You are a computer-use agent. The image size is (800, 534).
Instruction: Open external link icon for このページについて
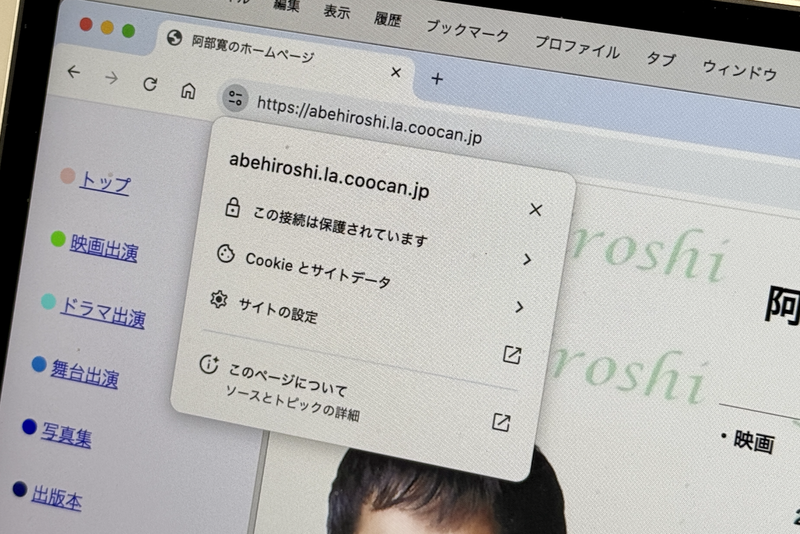tap(501, 422)
